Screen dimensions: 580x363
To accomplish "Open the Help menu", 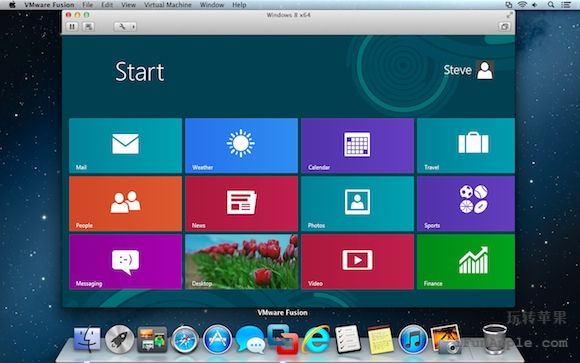I will (239, 5).
